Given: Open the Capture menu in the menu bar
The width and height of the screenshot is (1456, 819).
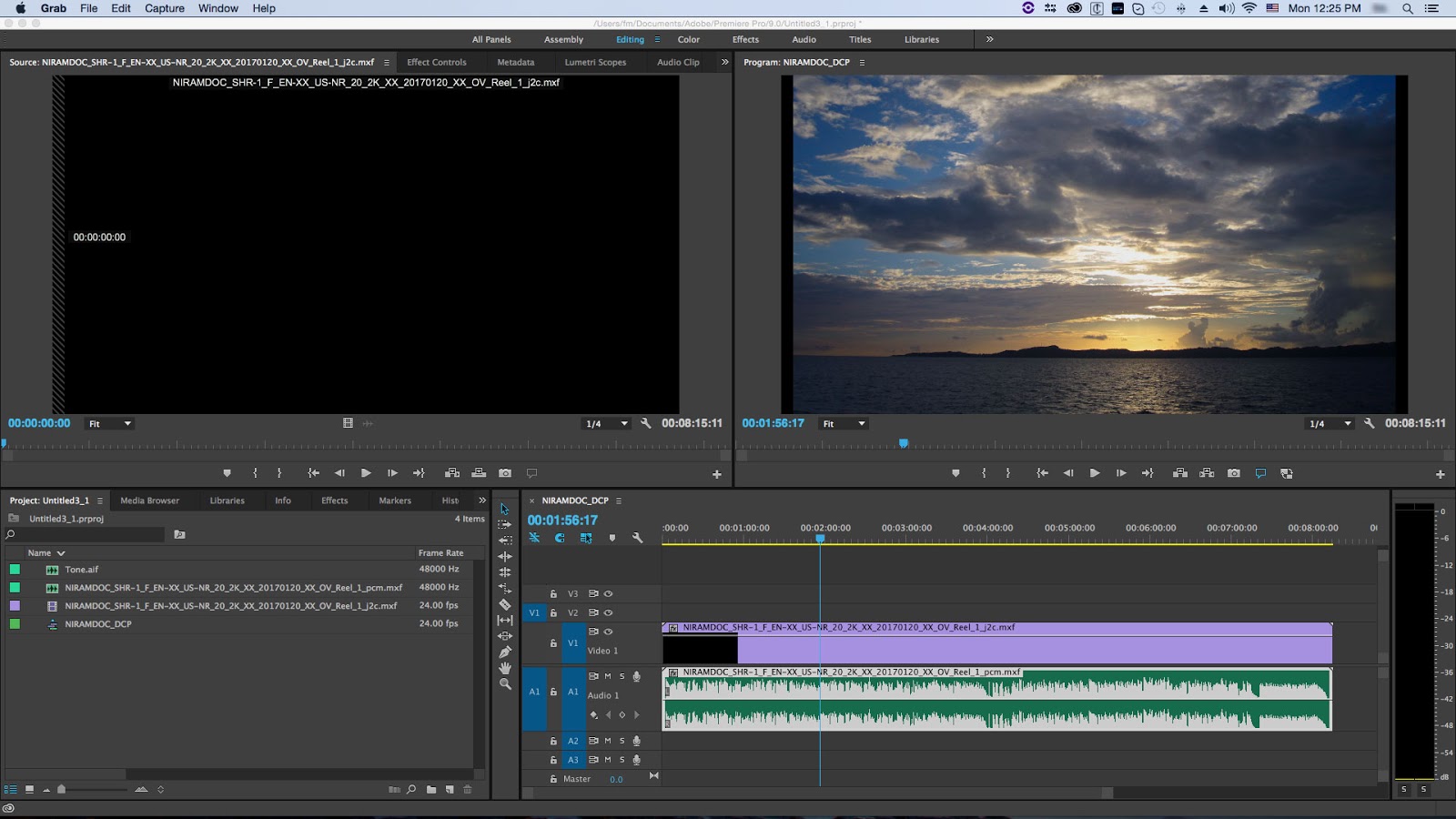Looking at the screenshot, I should click(x=164, y=8).
